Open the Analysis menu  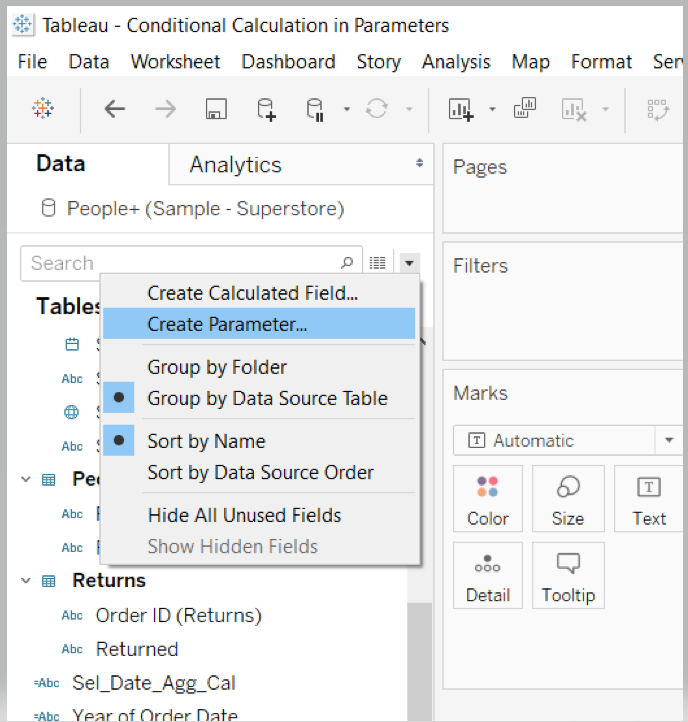point(456,62)
